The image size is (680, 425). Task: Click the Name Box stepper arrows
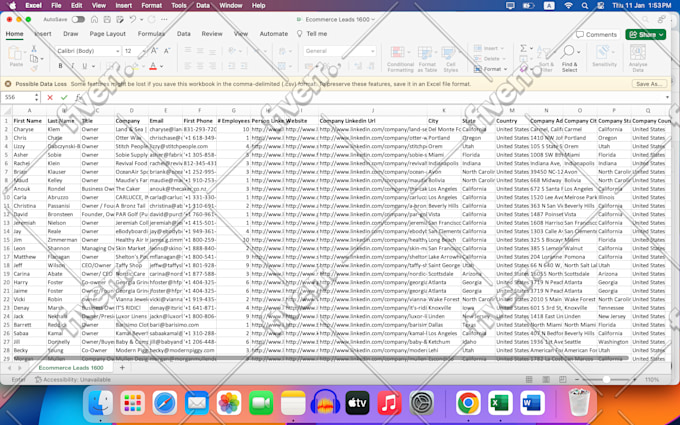[x=36, y=98]
